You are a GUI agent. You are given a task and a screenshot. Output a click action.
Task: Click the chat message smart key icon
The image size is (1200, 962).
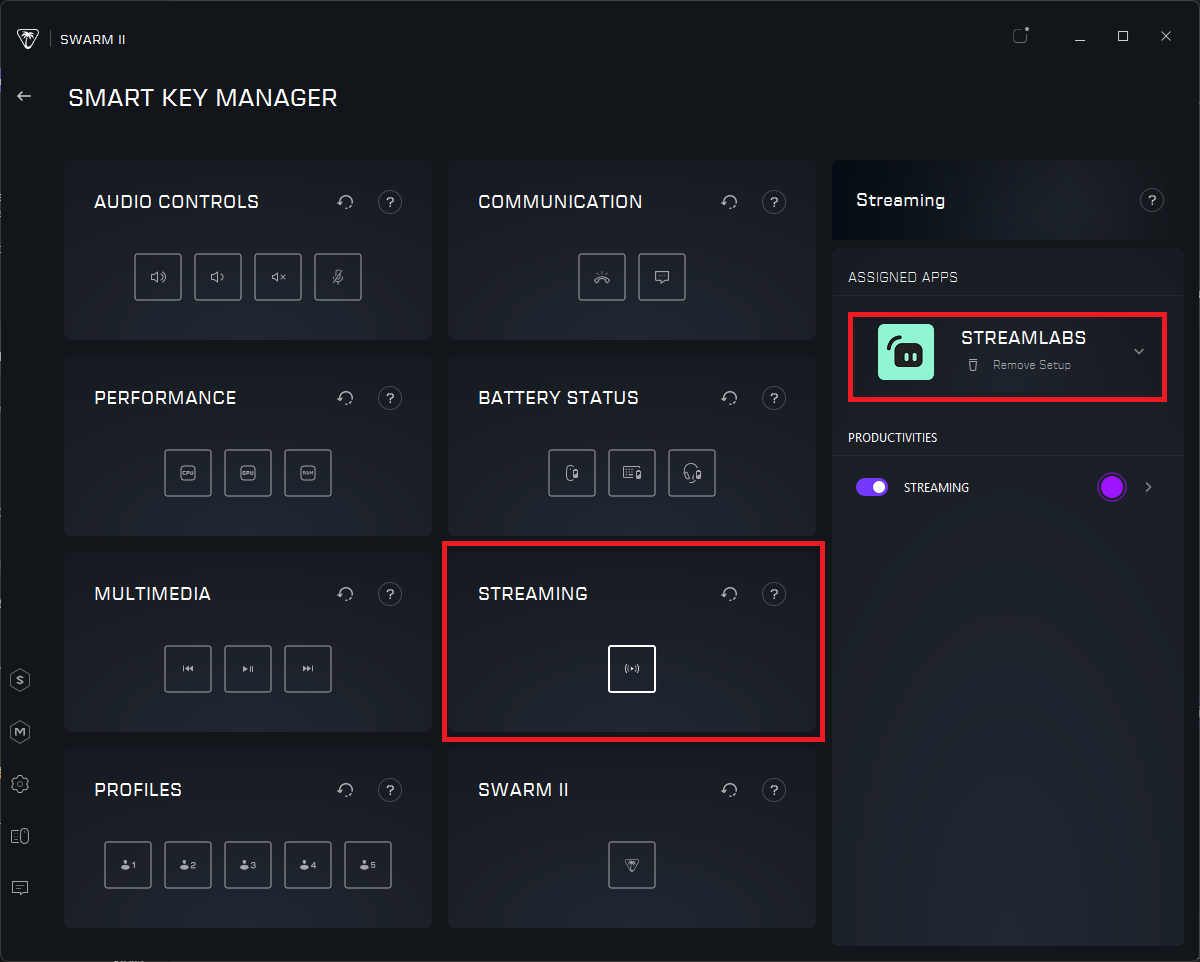[x=662, y=277]
